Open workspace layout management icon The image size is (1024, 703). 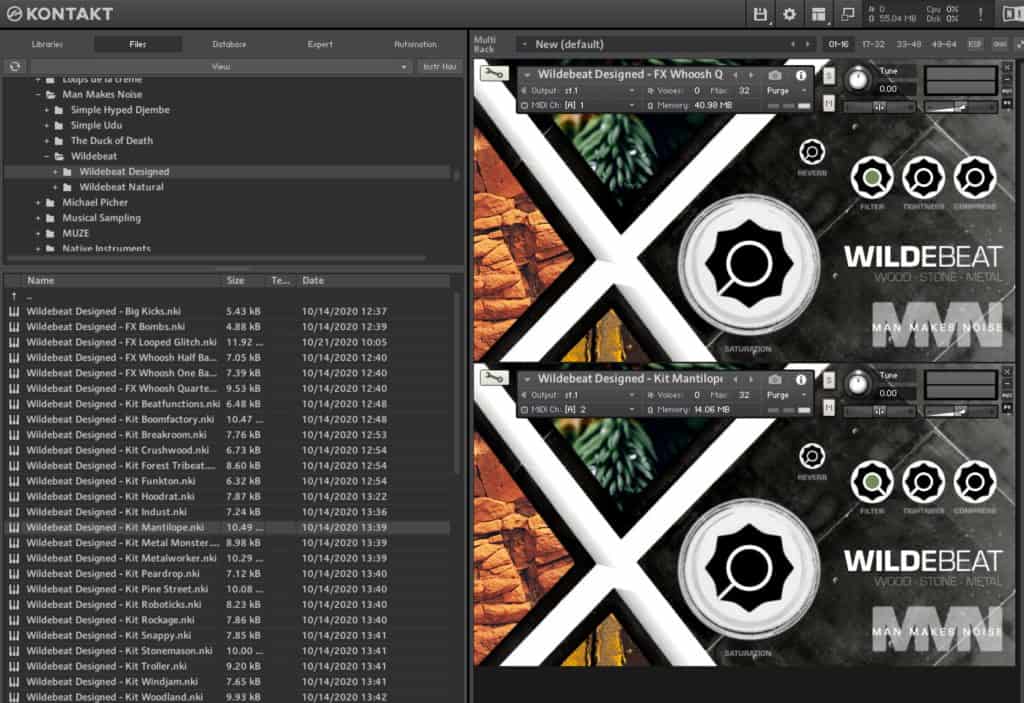click(x=818, y=14)
